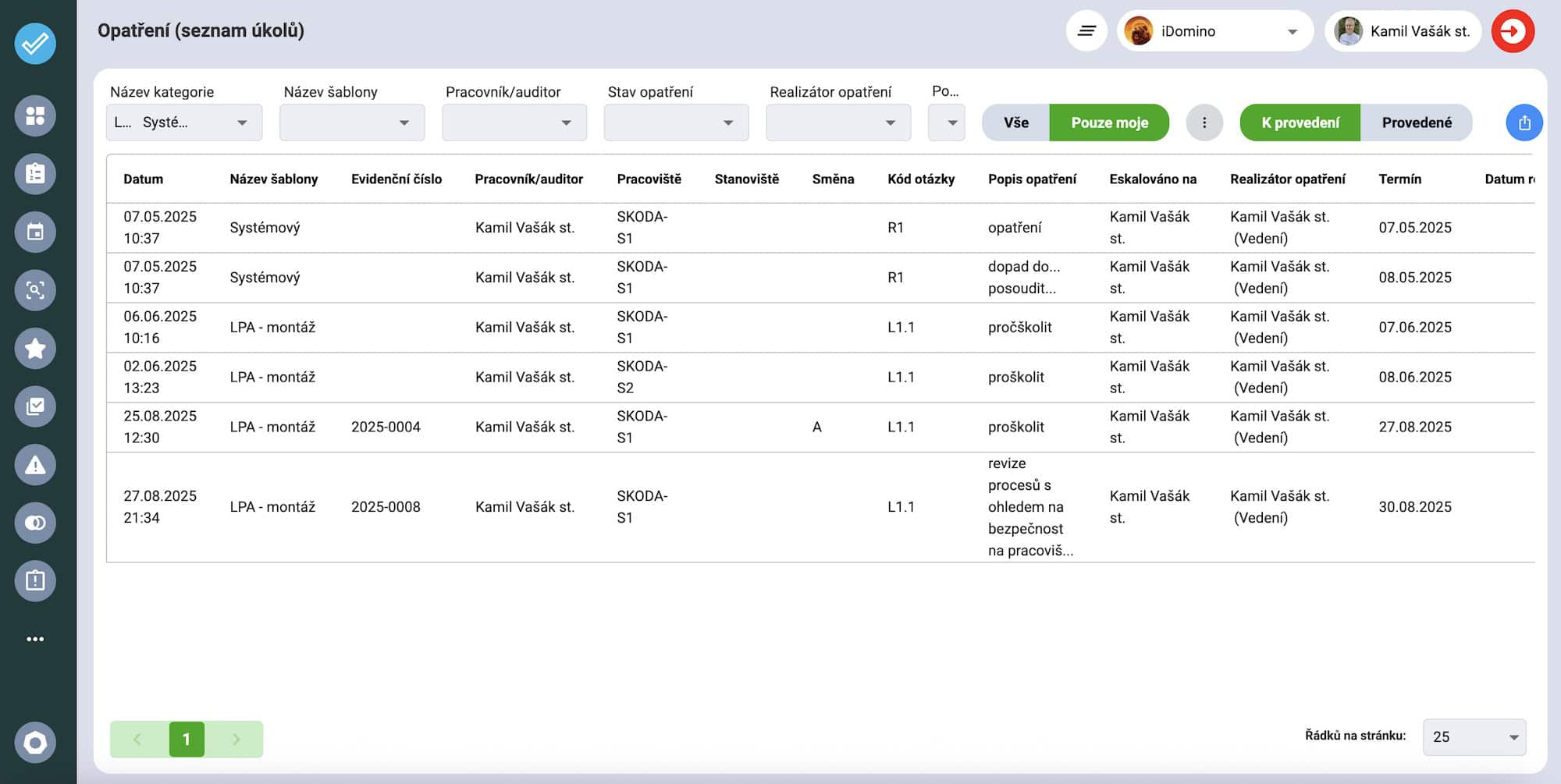Sort by the Termín column header
Screen dimensions: 1561x784
point(1399,179)
